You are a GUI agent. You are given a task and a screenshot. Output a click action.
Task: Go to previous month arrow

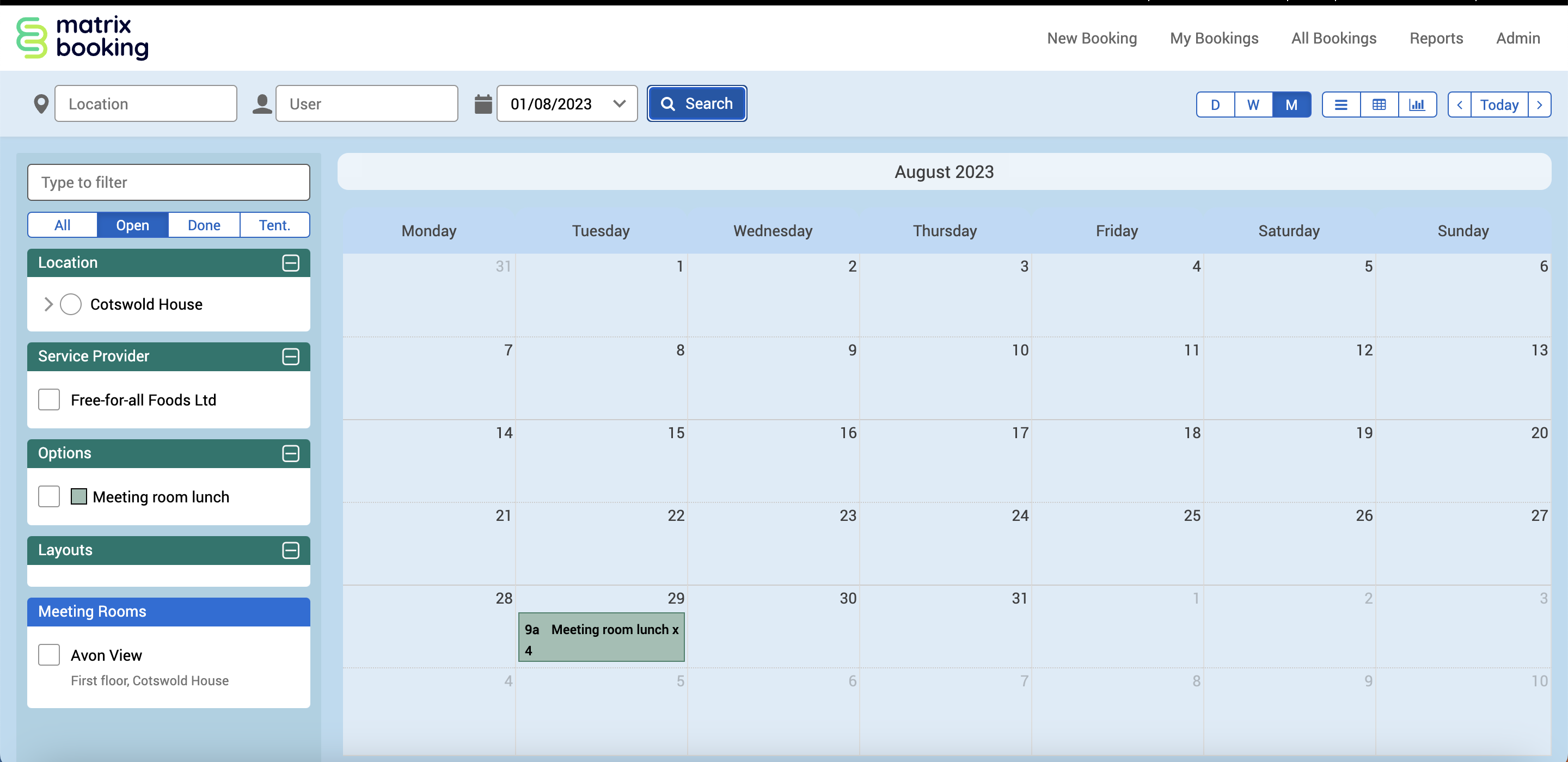click(x=1459, y=105)
